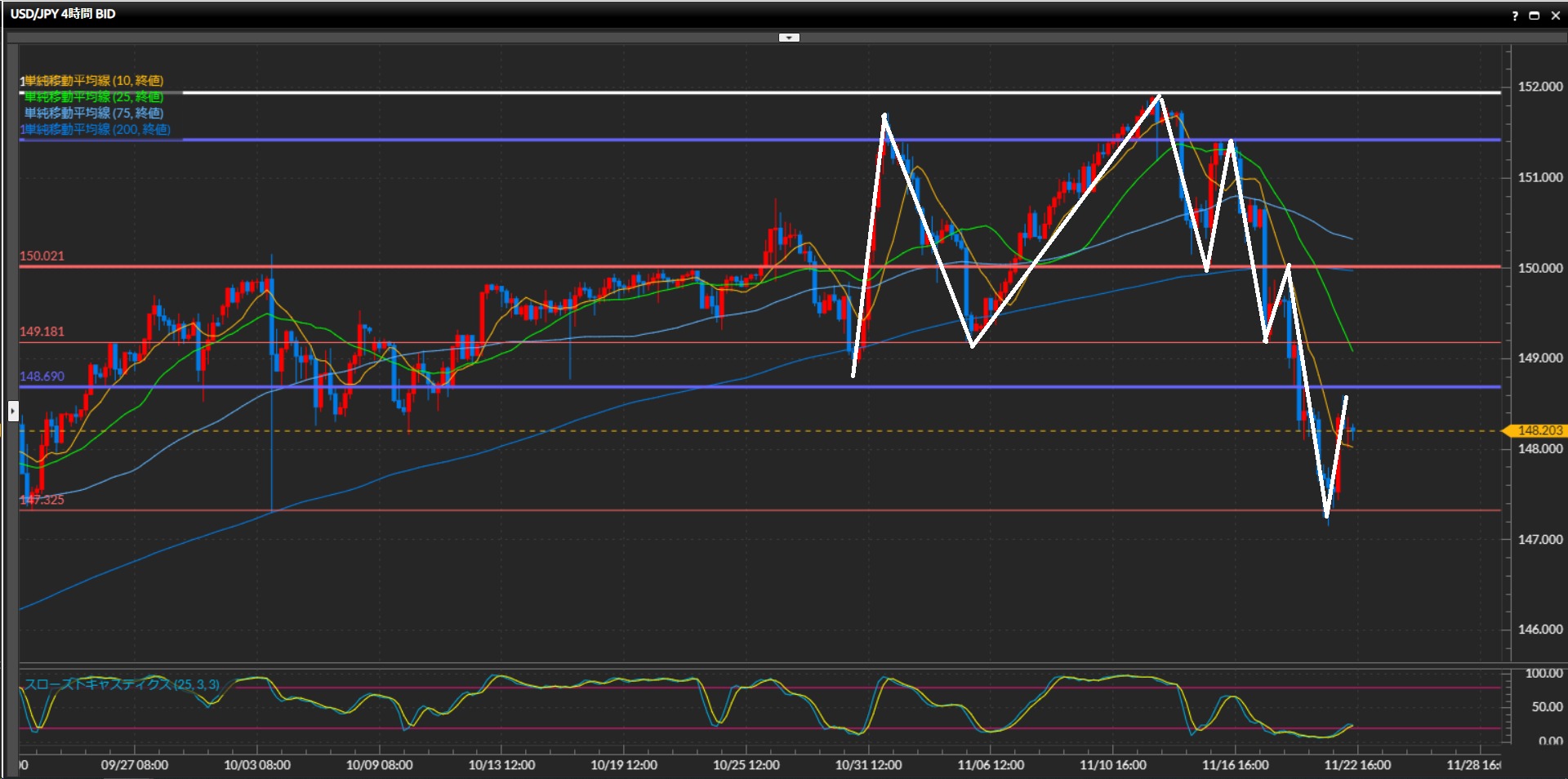Select the 150.021 horizontal line label
The image size is (1568, 779).
[x=42, y=256]
